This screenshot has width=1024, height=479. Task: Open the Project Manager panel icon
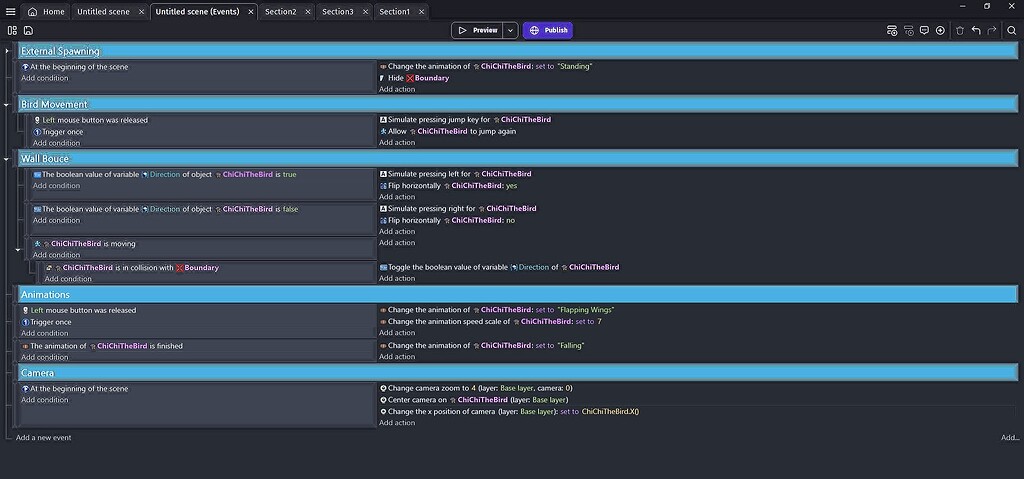click(12, 30)
